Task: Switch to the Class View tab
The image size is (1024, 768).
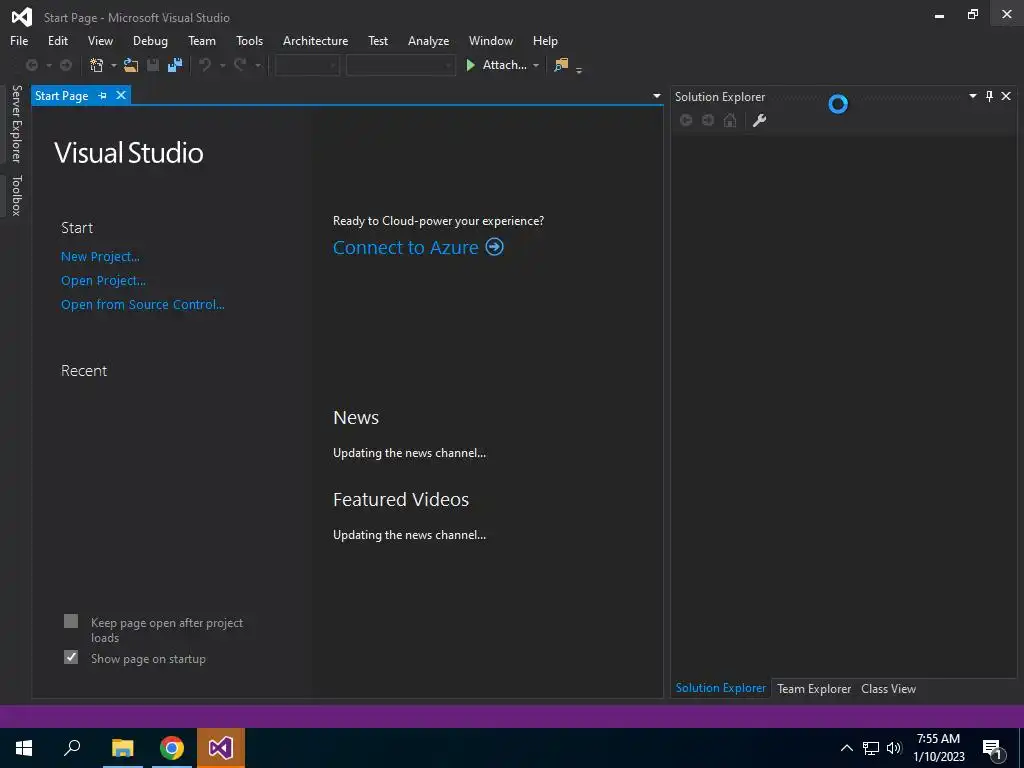Action: pyautogui.click(x=888, y=688)
